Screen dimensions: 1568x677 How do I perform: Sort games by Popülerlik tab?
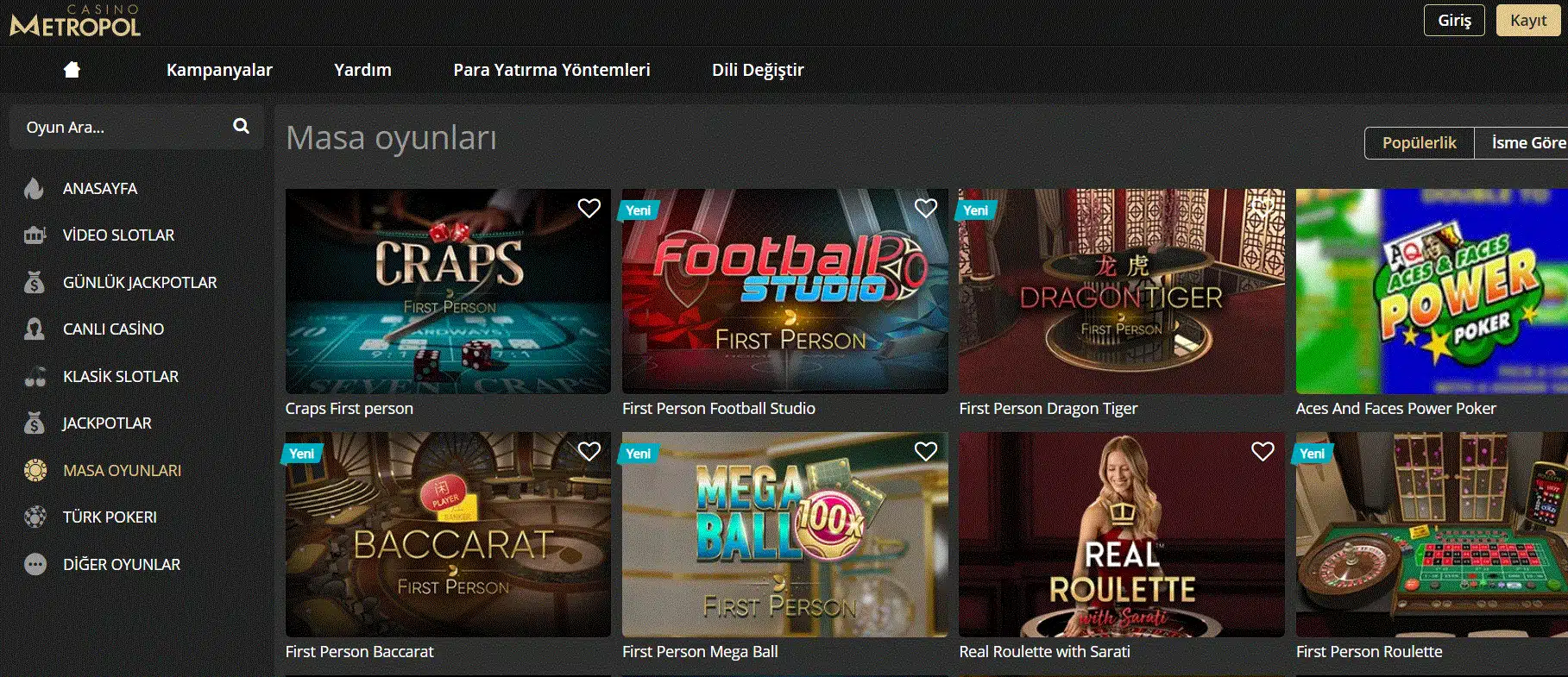1419,143
